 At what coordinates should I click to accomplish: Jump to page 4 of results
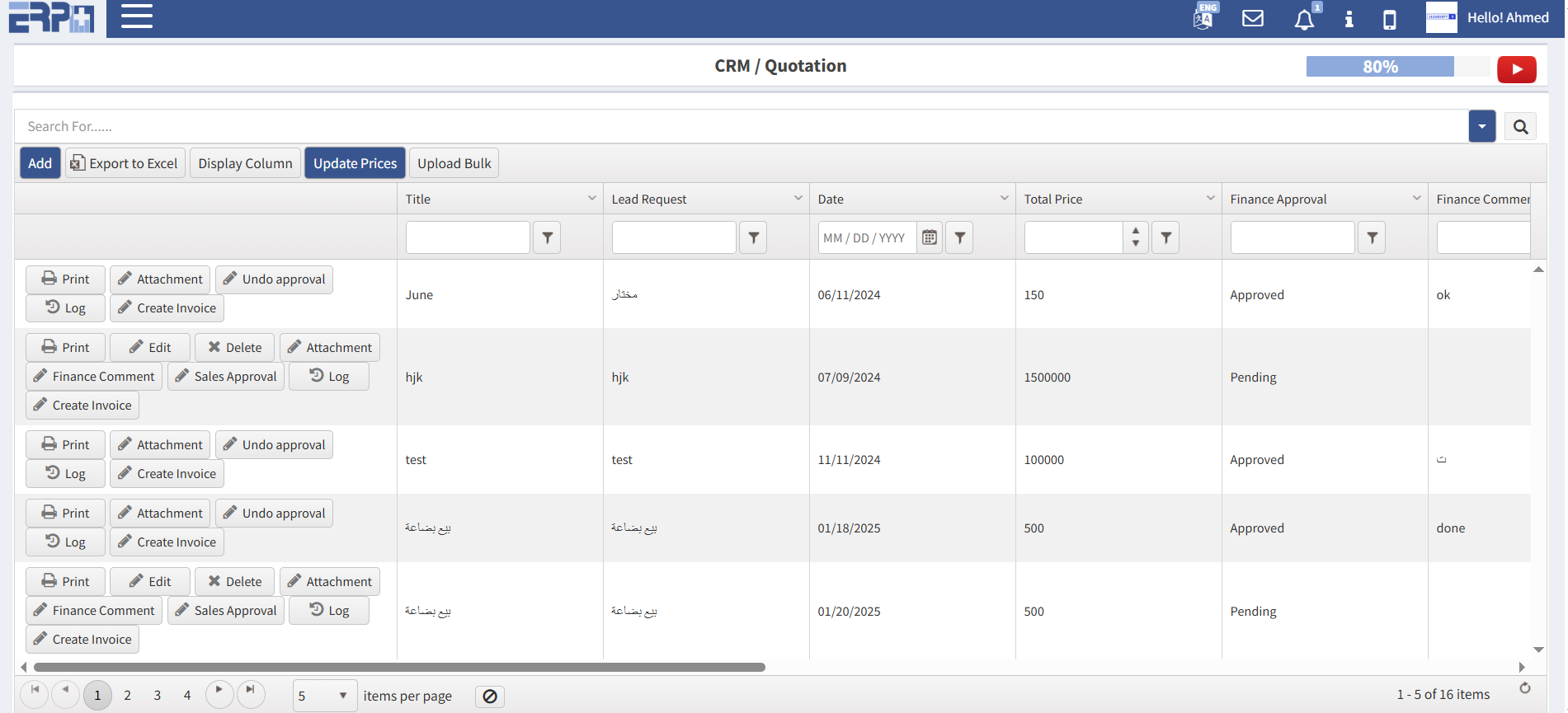pyautogui.click(x=187, y=695)
